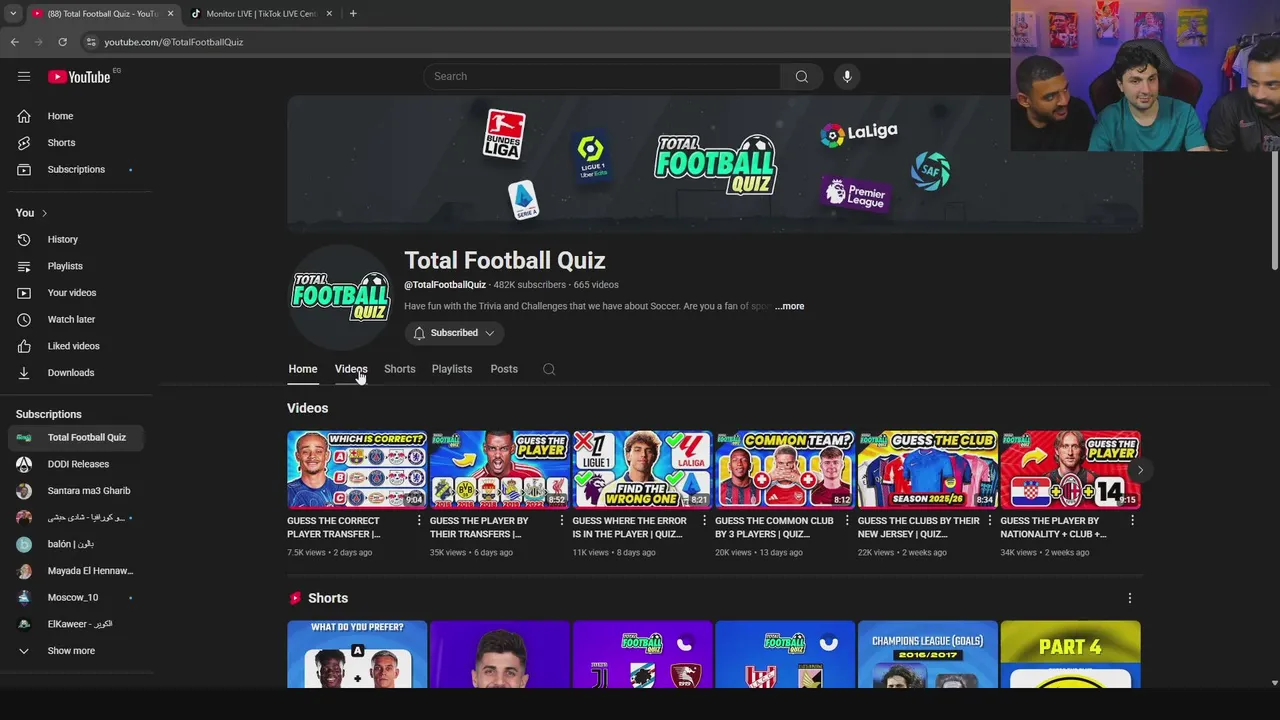The height and width of the screenshot is (720, 1280).
Task: Open a new browser tab
Action: (353, 14)
